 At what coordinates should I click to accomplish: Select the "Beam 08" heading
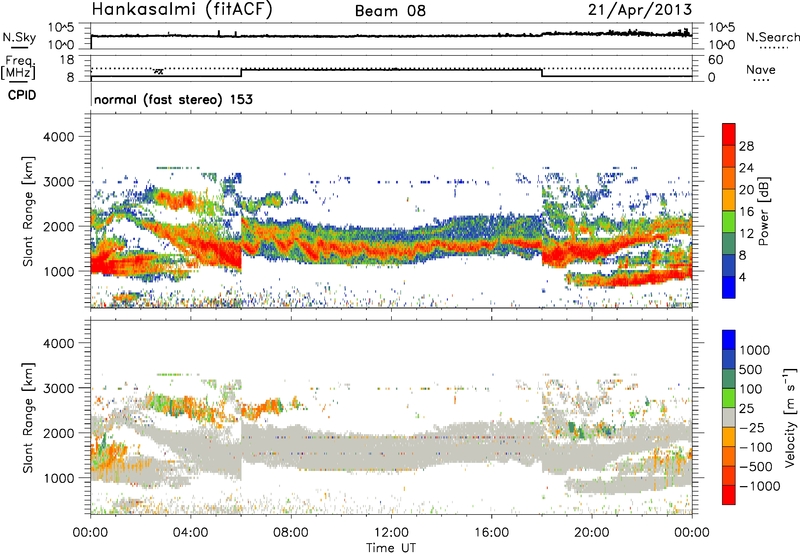tap(390, 11)
